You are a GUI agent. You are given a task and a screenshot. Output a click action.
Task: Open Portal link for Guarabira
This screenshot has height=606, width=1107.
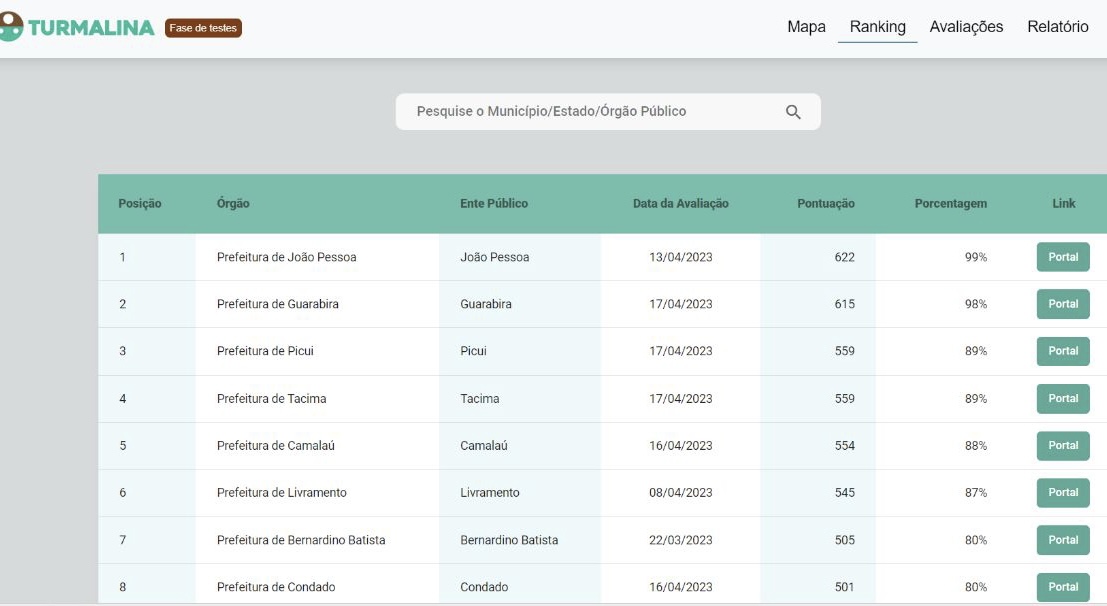tap(1063, 304)
